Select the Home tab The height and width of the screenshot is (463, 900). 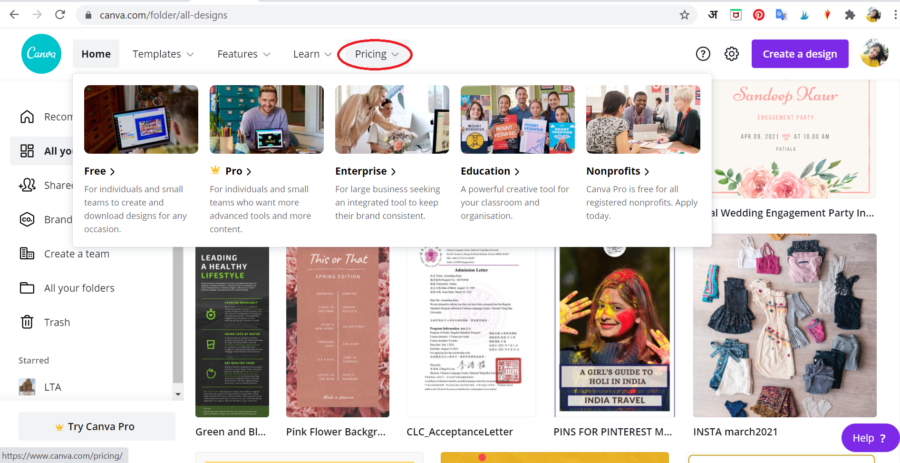coord(96,54)
